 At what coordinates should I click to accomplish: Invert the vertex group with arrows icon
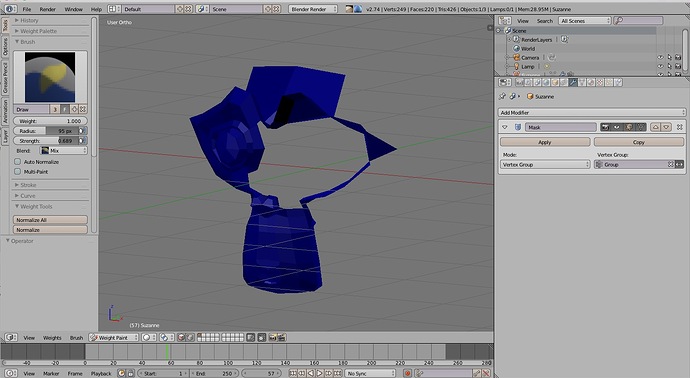[x=680, y=164]
